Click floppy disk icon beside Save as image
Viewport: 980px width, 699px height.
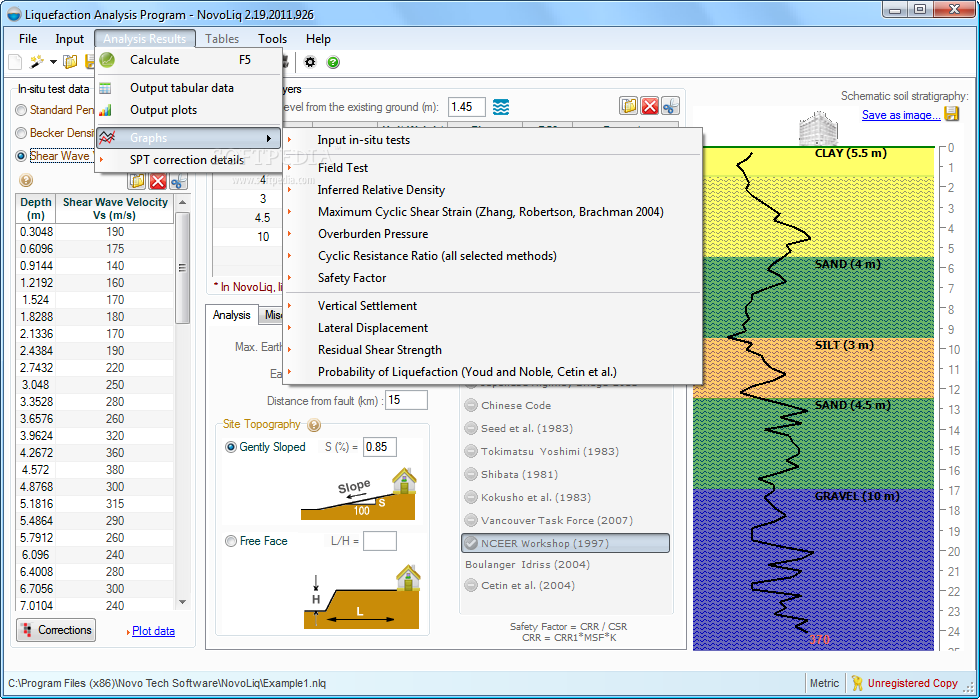pyautogui.click(x=951, y=114)
